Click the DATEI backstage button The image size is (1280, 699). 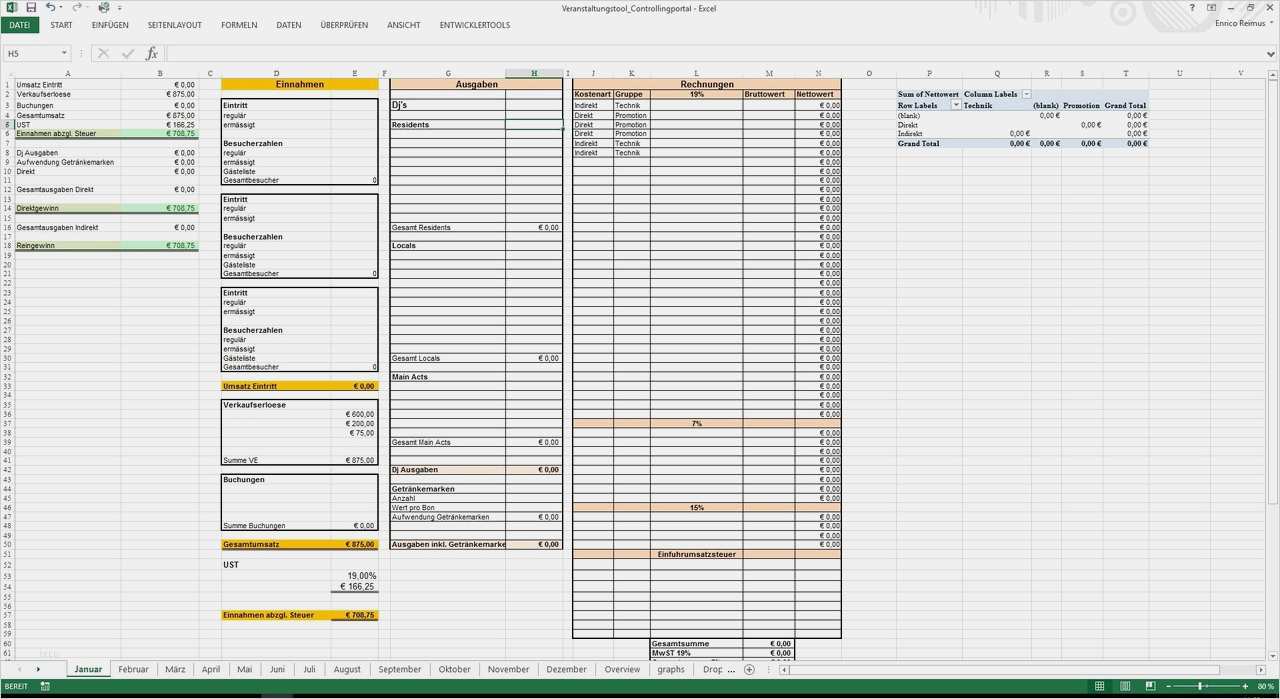coord(19,25)
